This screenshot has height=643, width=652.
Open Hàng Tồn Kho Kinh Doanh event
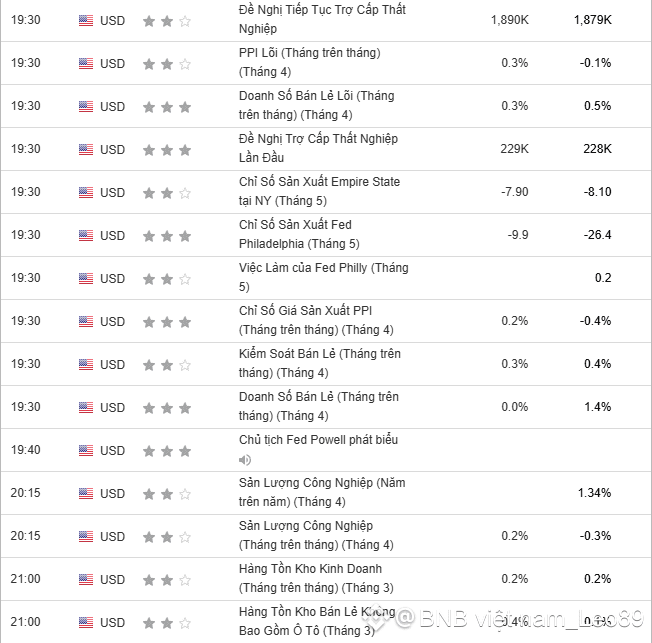click(316, 578)
